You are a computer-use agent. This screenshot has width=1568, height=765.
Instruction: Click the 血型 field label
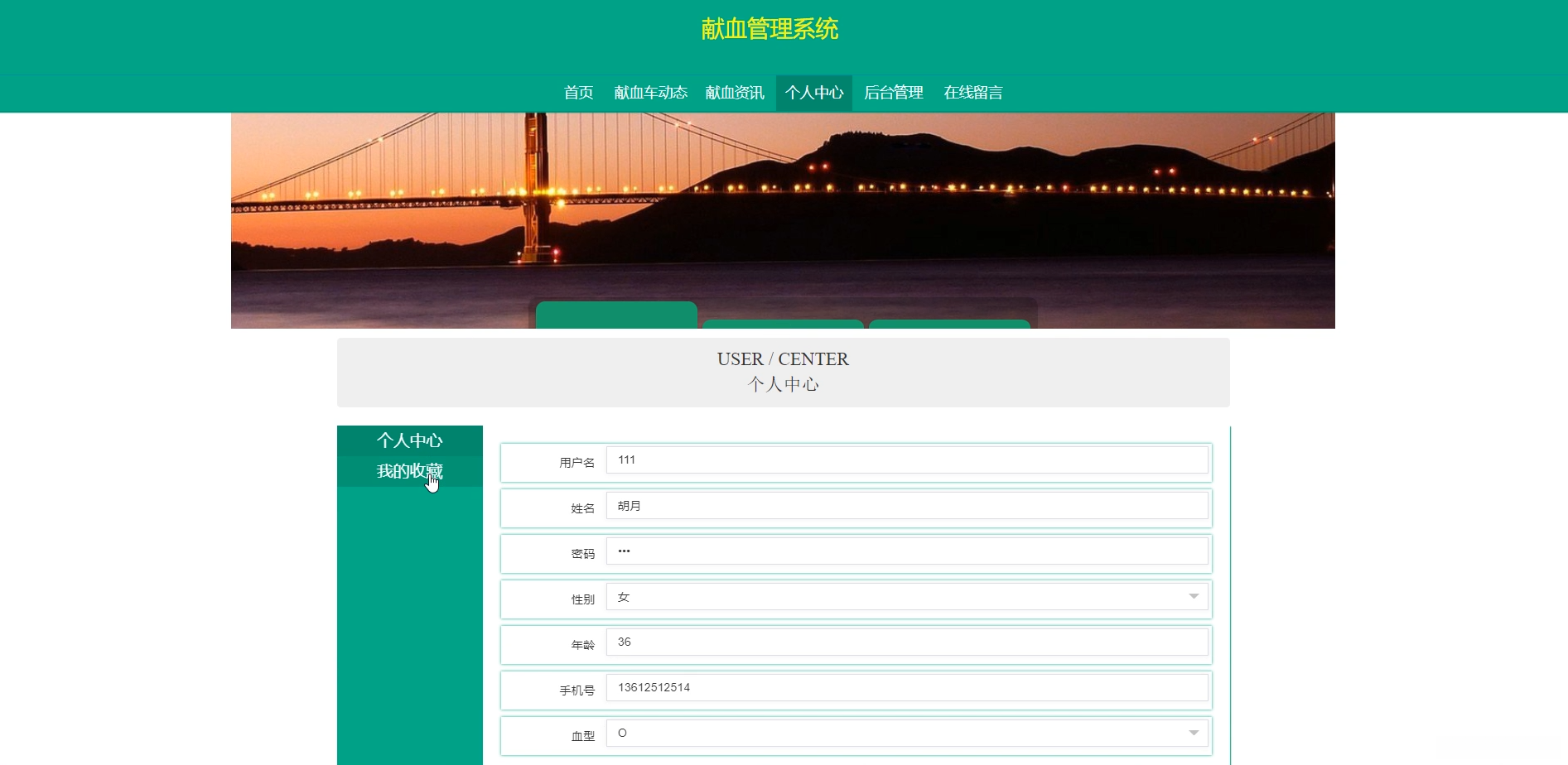coord(582,736)
